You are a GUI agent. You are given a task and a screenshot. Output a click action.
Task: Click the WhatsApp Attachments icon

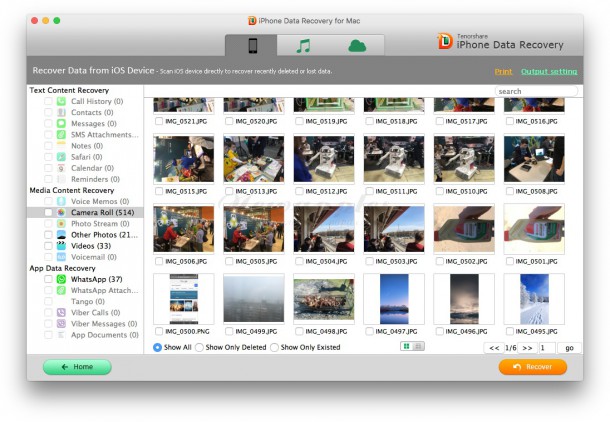(x=61, y=290)
